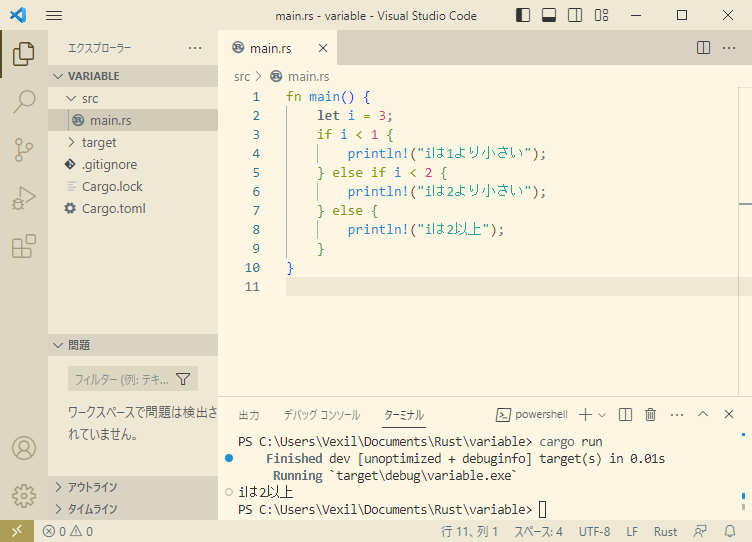Toggle primary side bar layout button
This screenshot has height=542, width=752.
point(523,15)
